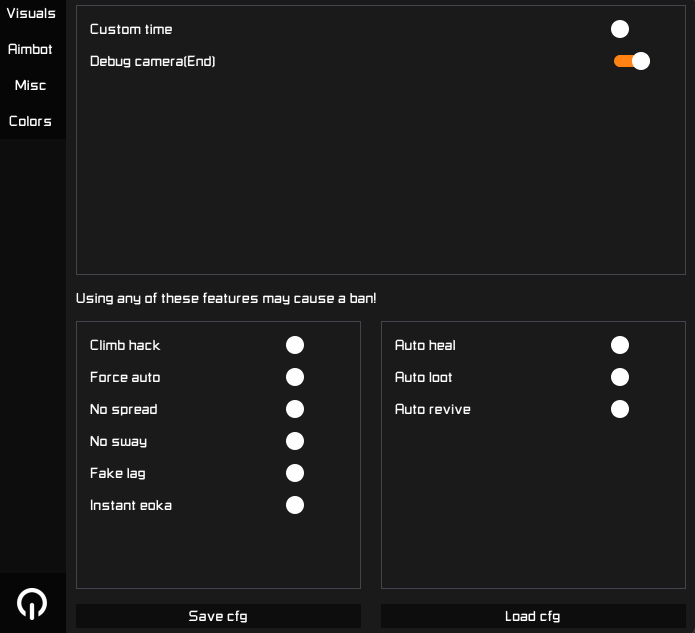Enable the Auto loot switch
Viewport: 695px width, 633px height.
620,377
